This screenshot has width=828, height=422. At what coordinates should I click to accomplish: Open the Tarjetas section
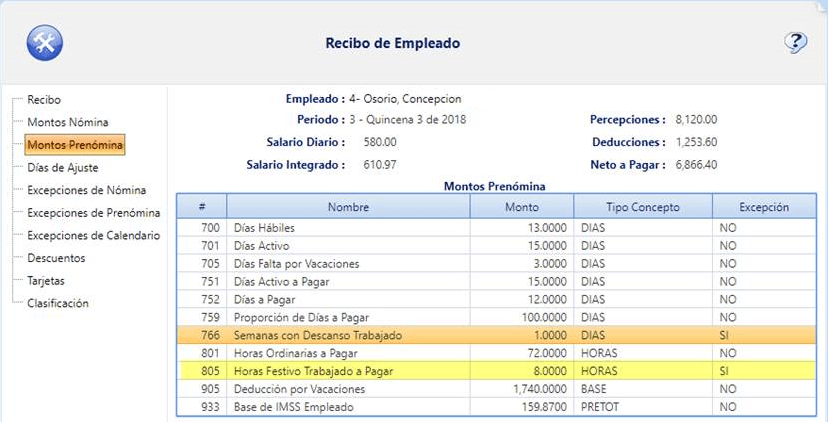point(46,281)
